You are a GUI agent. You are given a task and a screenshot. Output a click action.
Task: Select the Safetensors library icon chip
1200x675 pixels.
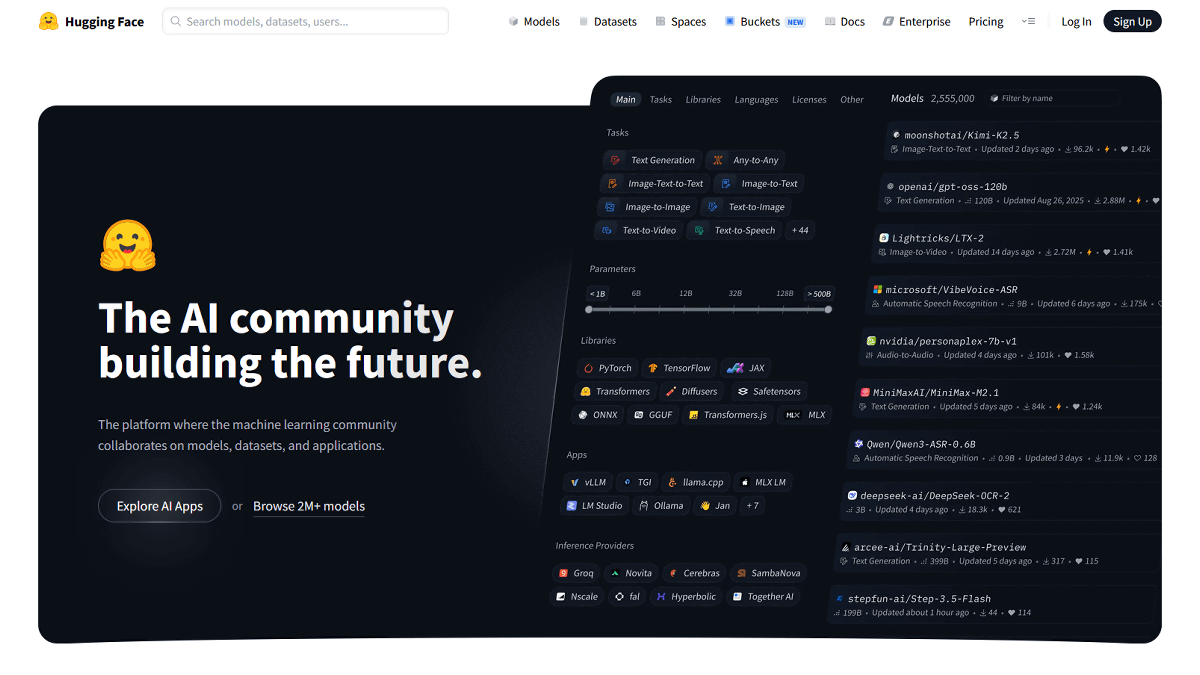tap(769, 391)
